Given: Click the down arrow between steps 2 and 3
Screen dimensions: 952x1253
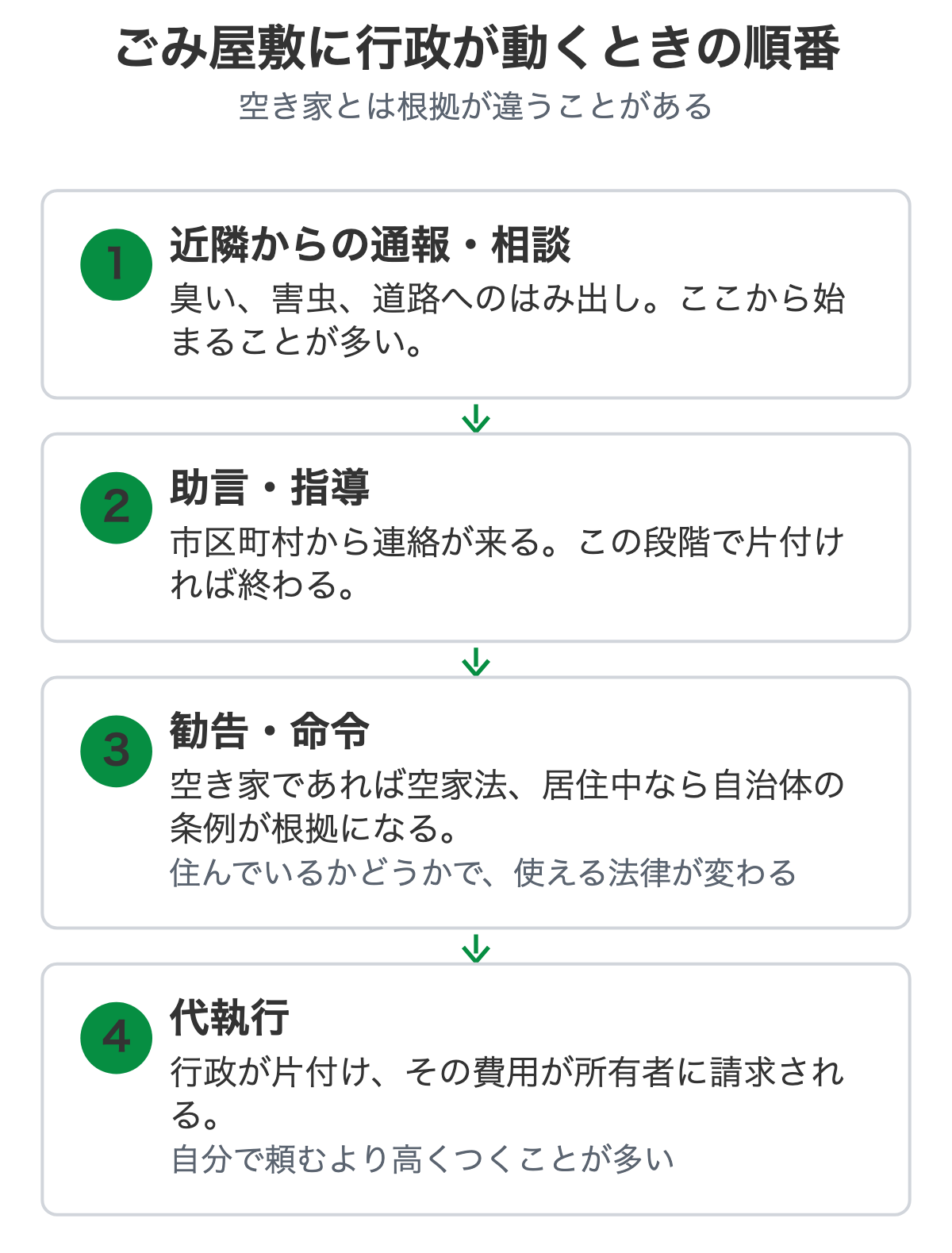Looking at the screenshot, I should click(476, 662).
